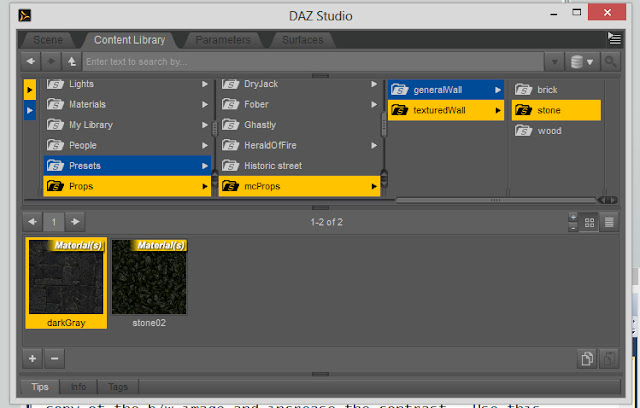The width and height of the screenshot is (640, 408).
Task: Expand the DryJack folder arrow
Action: 374,84
